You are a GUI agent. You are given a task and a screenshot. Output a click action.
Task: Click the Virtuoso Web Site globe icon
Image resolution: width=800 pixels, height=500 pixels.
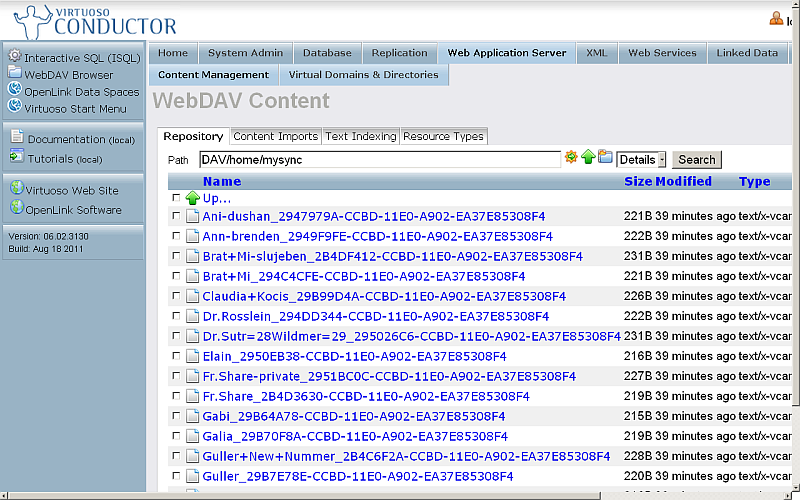tap(17, 189)
